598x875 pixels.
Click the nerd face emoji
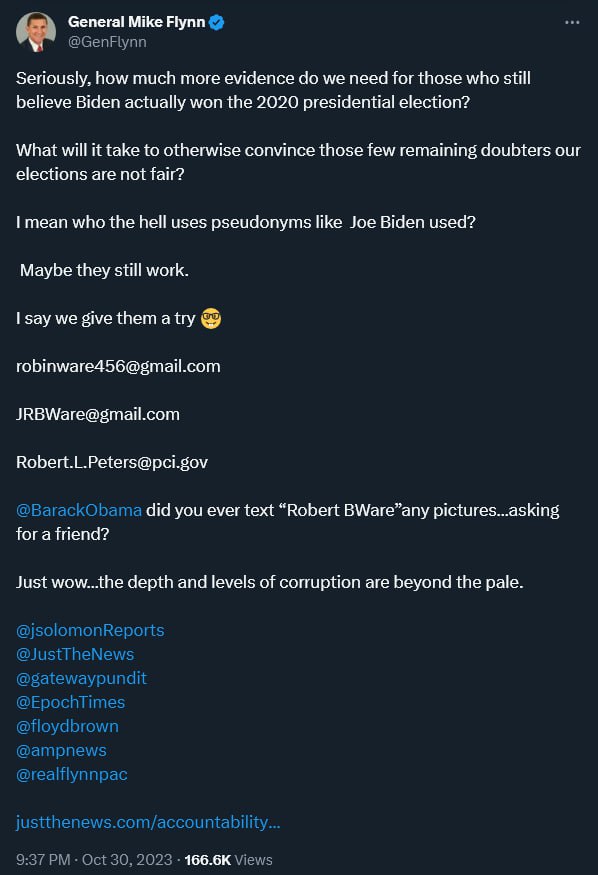(211, 319)
